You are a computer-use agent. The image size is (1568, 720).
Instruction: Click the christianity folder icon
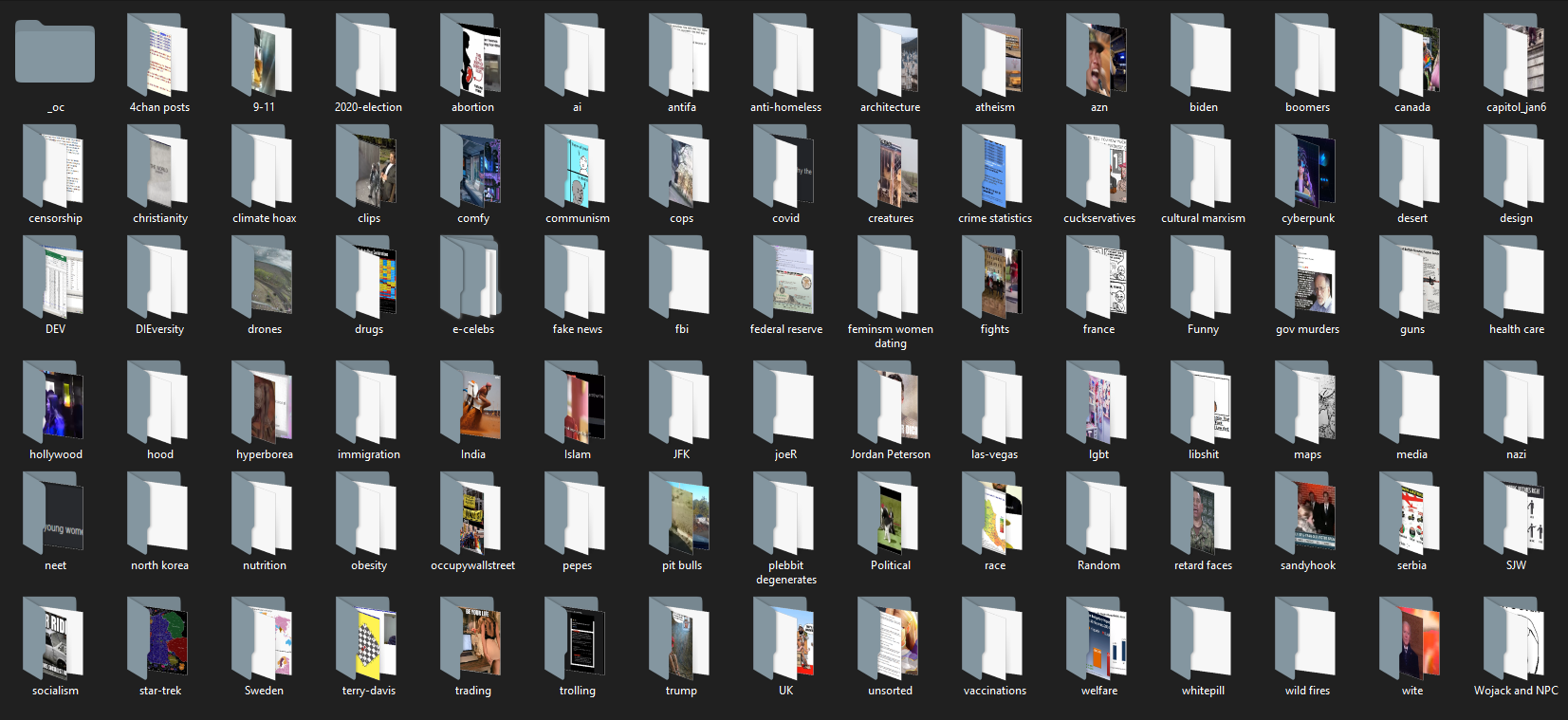(158, 166)
